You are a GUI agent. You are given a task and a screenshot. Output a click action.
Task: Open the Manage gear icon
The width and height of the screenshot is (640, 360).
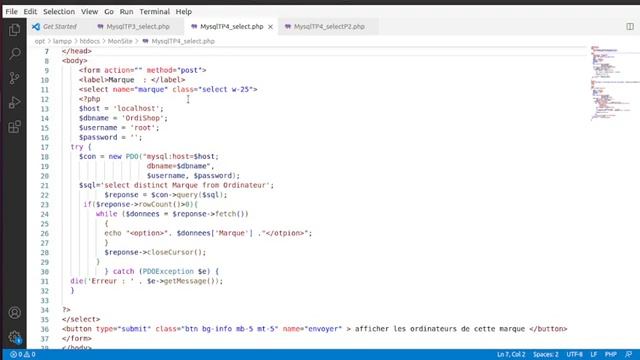coord(14,337)
